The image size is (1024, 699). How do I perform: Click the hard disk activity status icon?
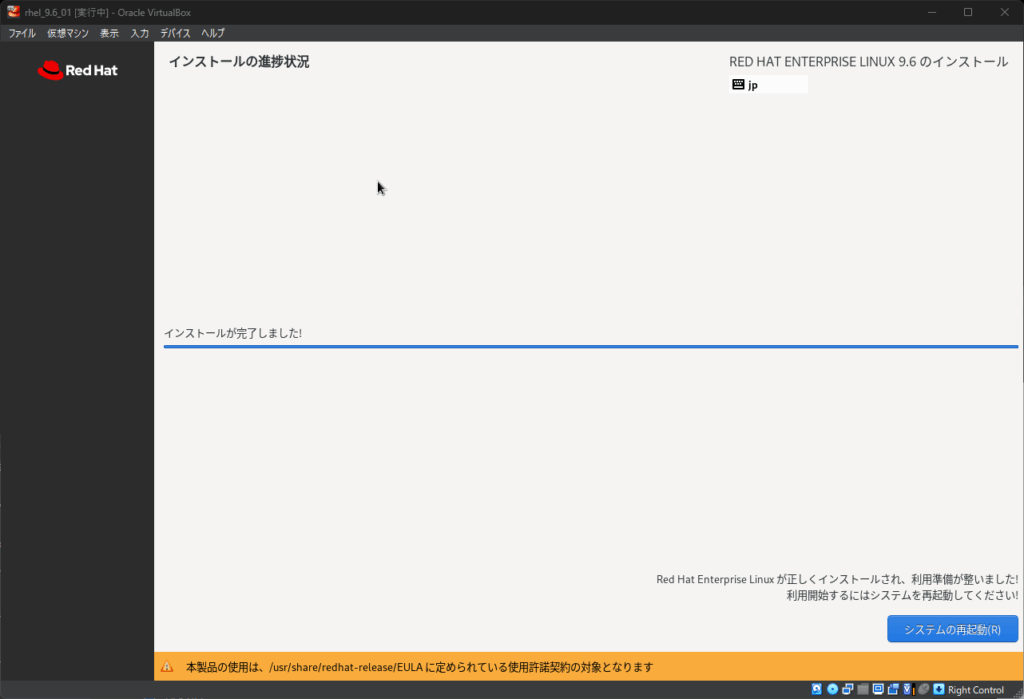click(x=816, y=689)
